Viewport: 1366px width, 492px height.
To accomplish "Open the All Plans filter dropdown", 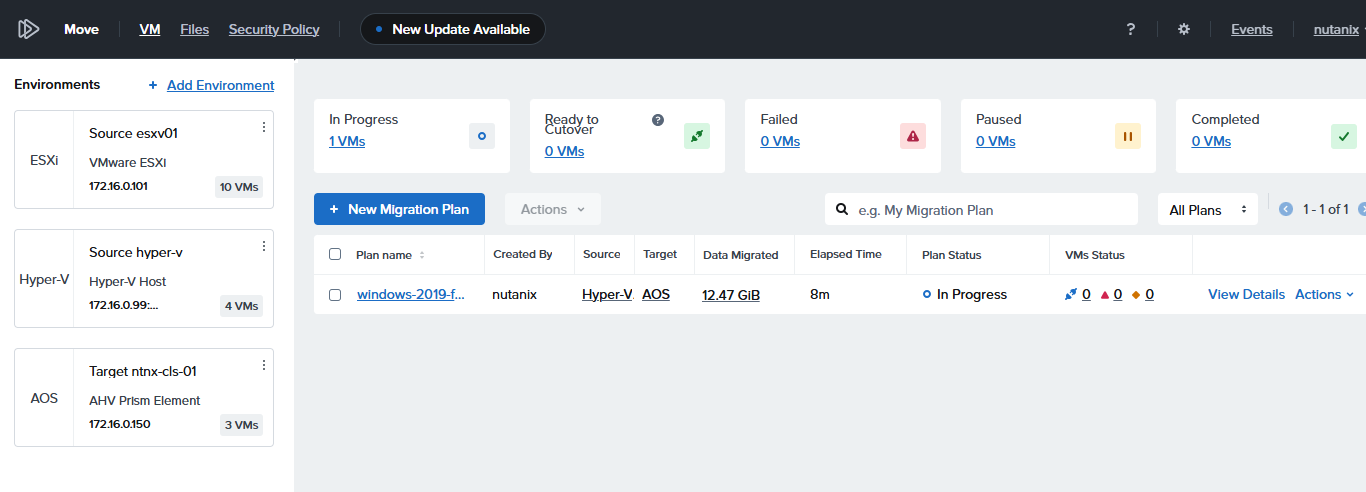I will coord(1207,210).
